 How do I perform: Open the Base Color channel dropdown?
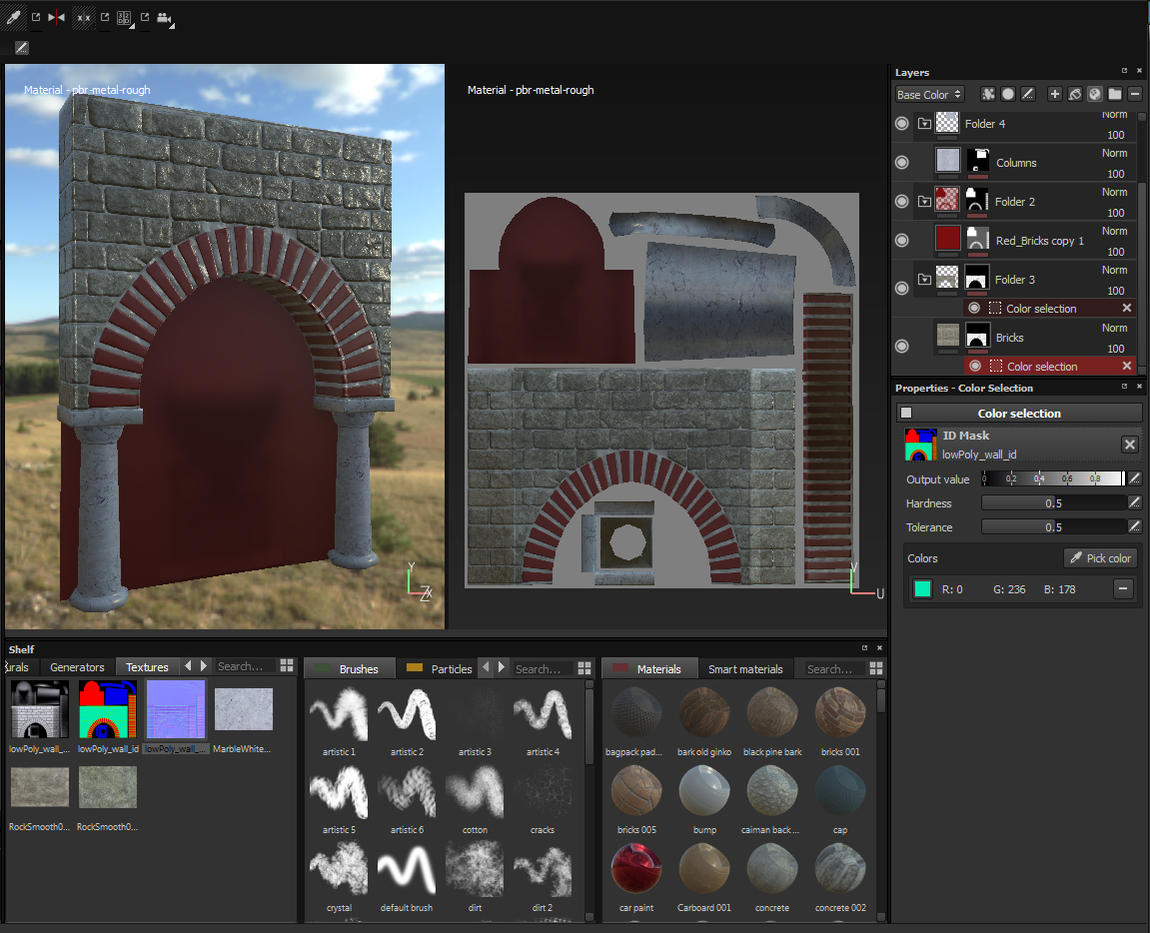(x=929, y=95)
